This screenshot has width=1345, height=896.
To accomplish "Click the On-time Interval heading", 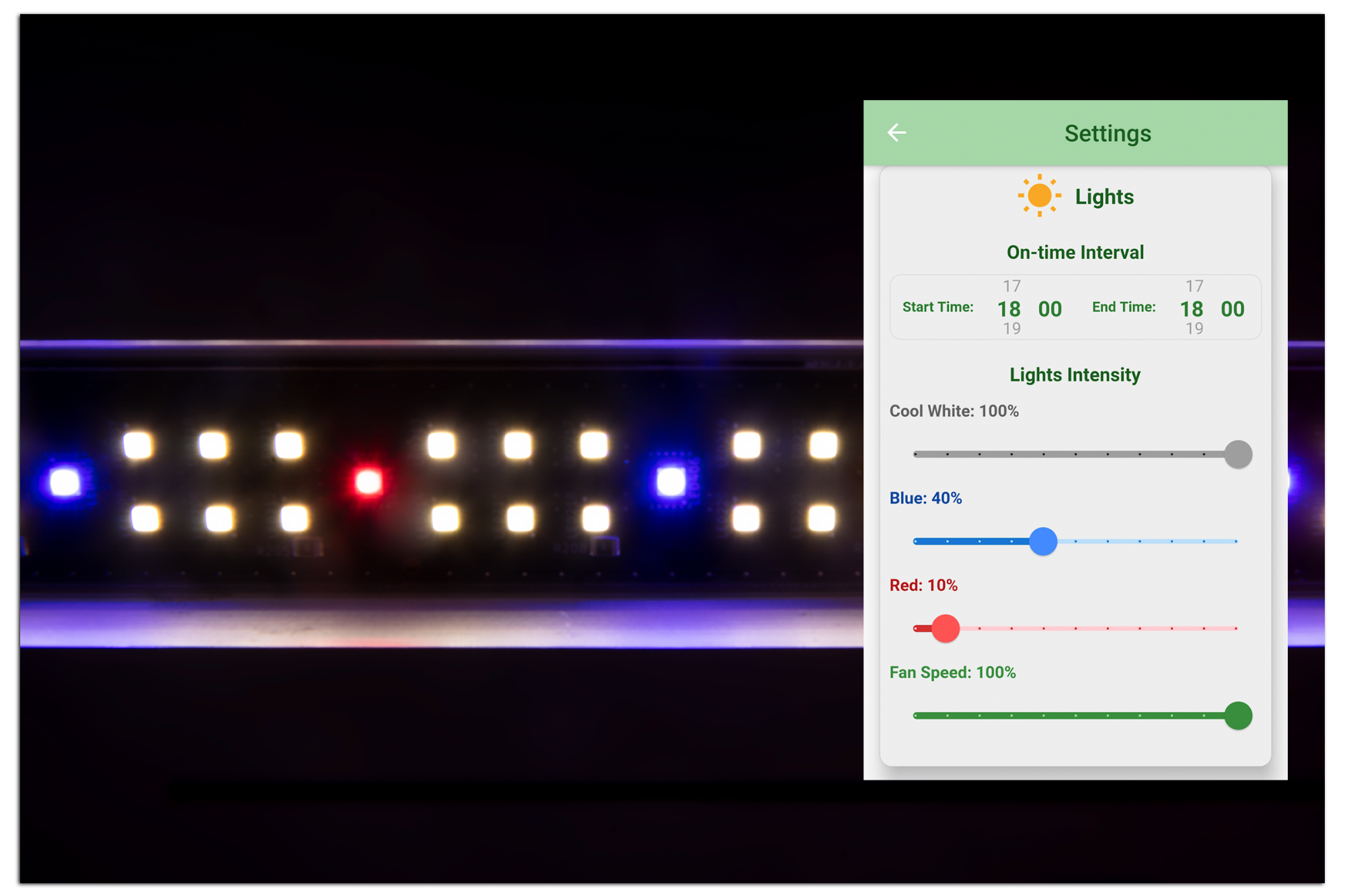I will tap(1075, 252).
